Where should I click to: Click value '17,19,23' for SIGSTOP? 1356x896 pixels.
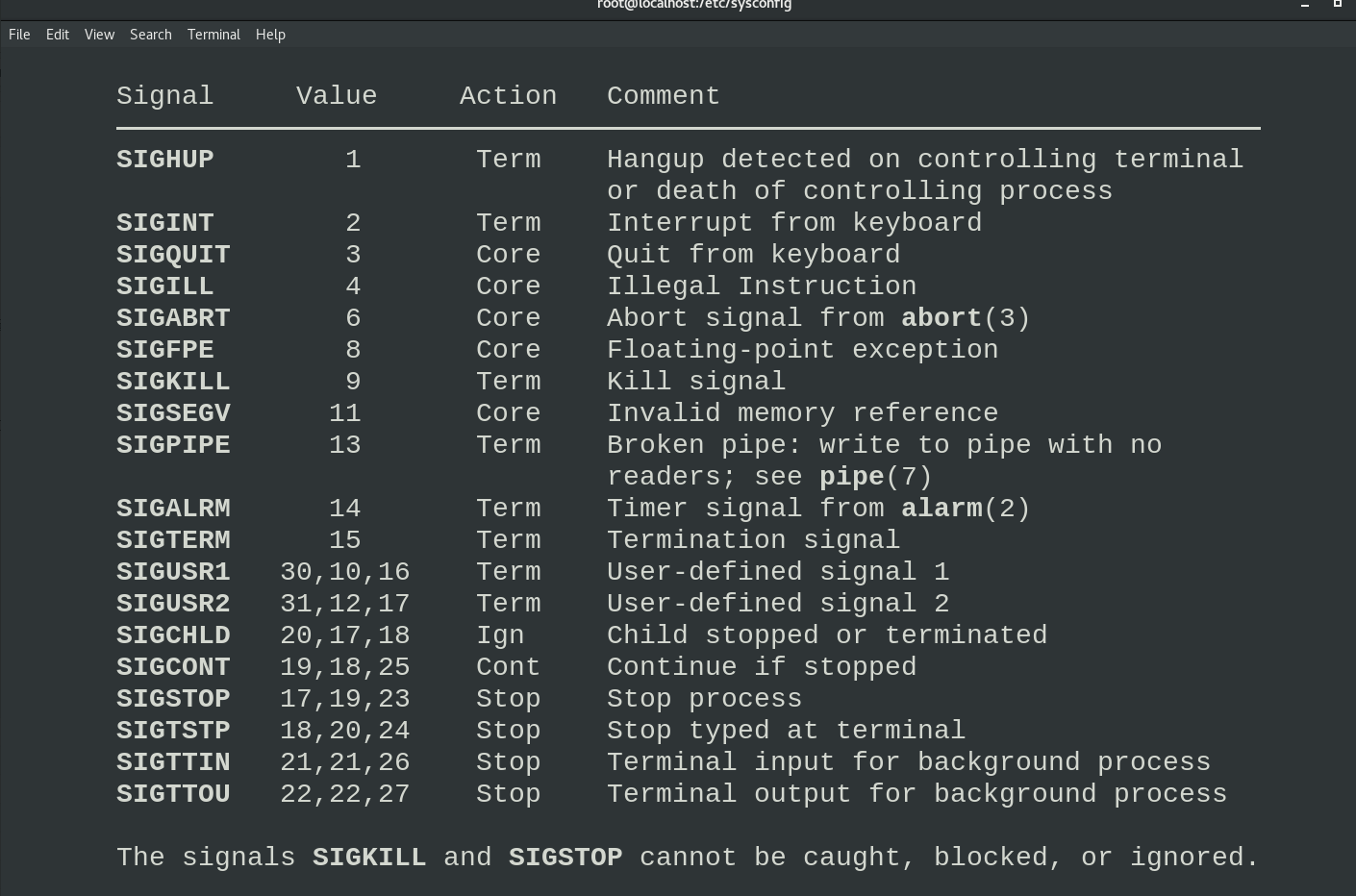pos(345,699)
